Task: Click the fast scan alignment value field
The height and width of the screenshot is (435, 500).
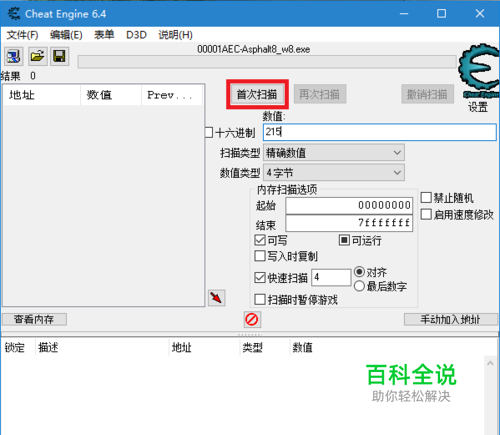Action: (331, 277)
